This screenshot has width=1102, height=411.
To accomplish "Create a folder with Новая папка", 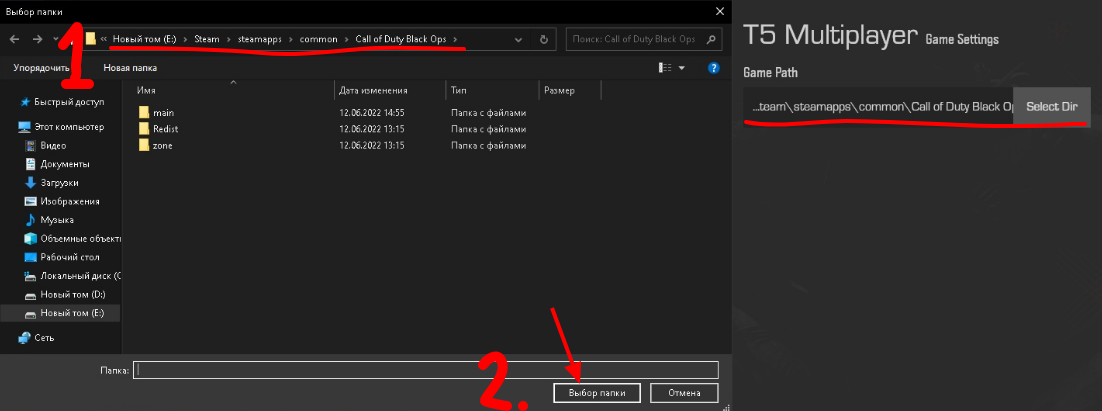I will click(130, 68).
